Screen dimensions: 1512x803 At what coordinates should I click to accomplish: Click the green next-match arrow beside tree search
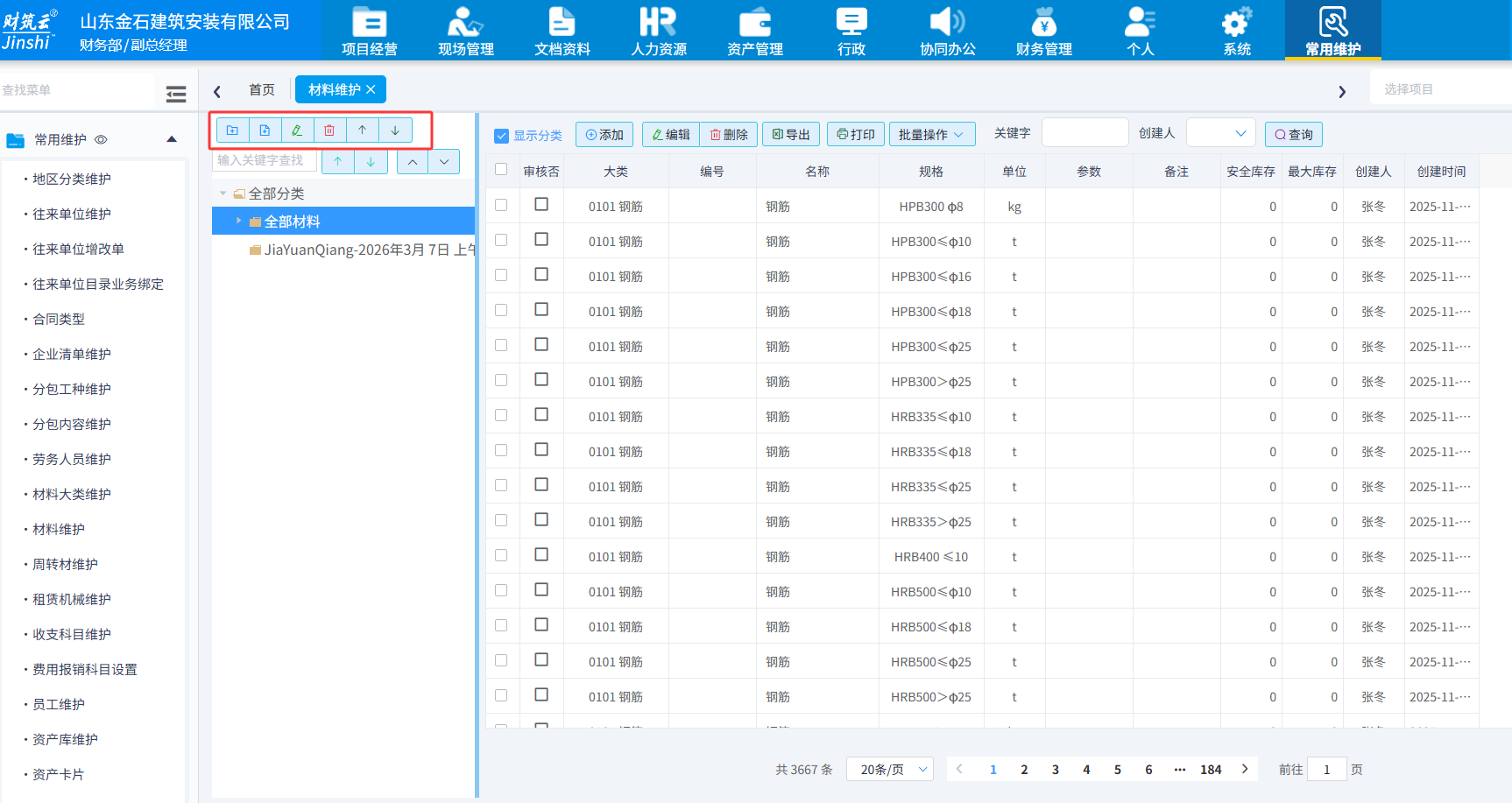371,161
